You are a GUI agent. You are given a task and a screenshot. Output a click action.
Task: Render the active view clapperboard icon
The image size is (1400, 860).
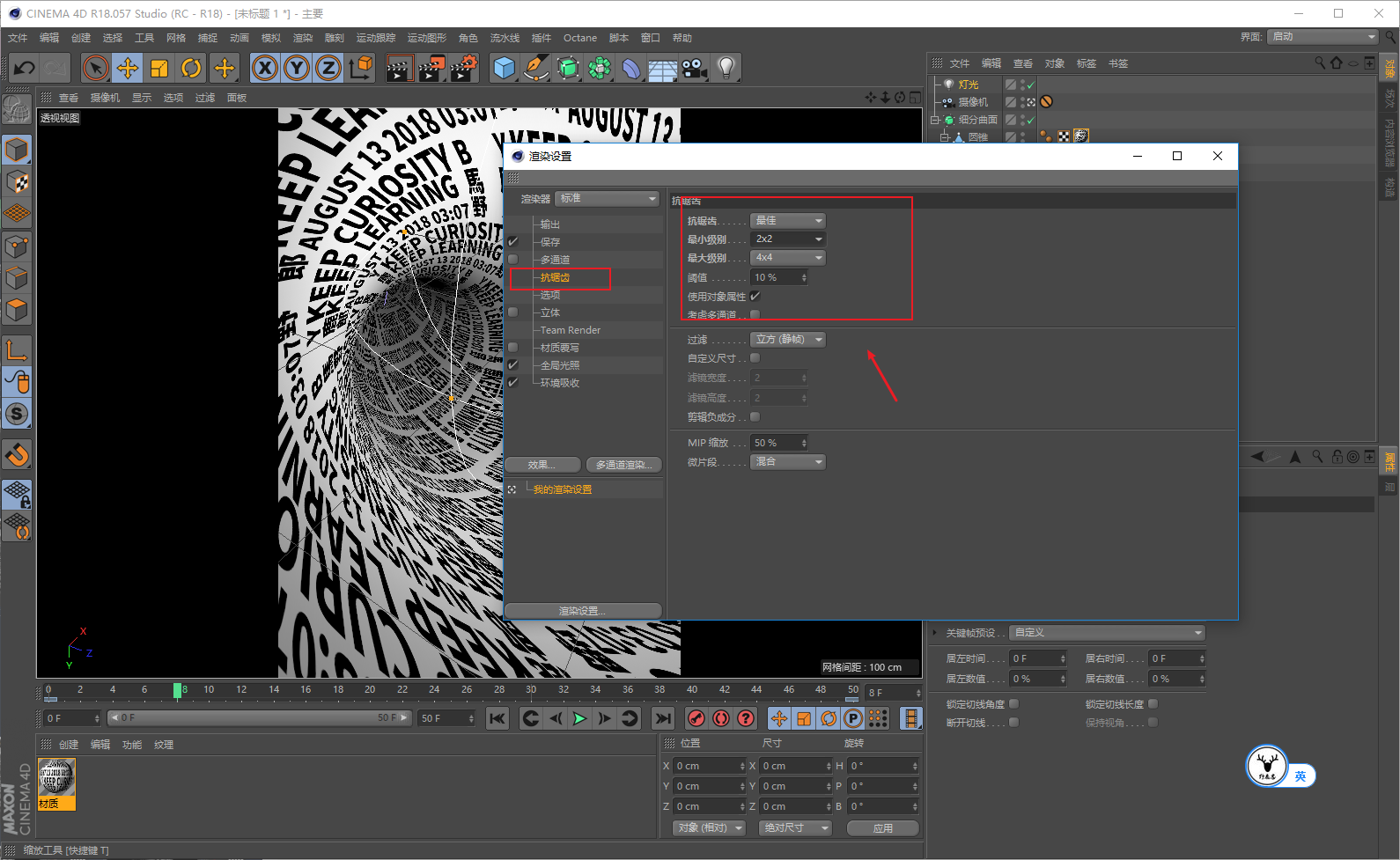point(399,68)
